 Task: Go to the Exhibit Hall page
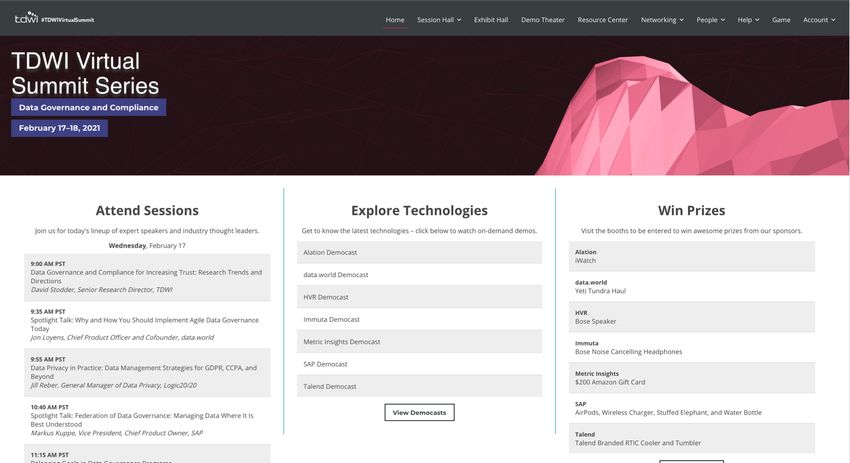pos(491,20)
